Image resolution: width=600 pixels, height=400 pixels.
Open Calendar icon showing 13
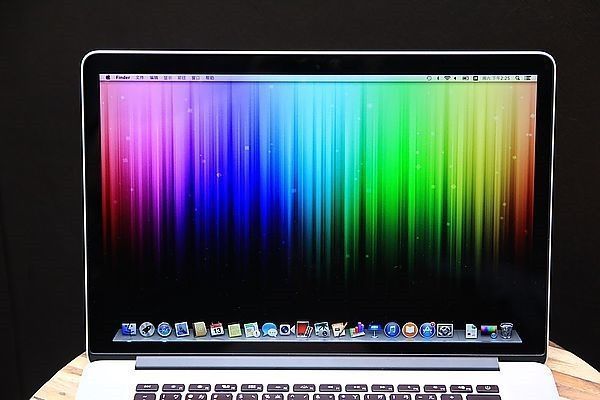click(217, 330)
